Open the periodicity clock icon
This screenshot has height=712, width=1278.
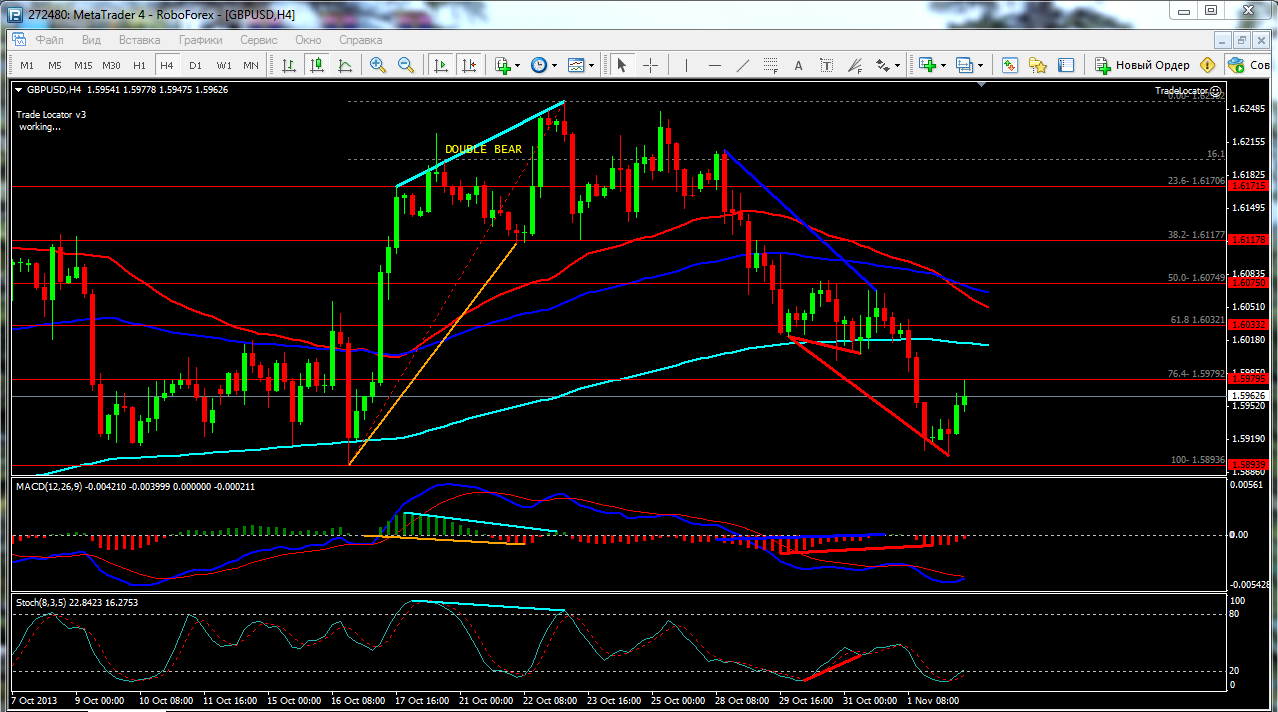[539, 65]
